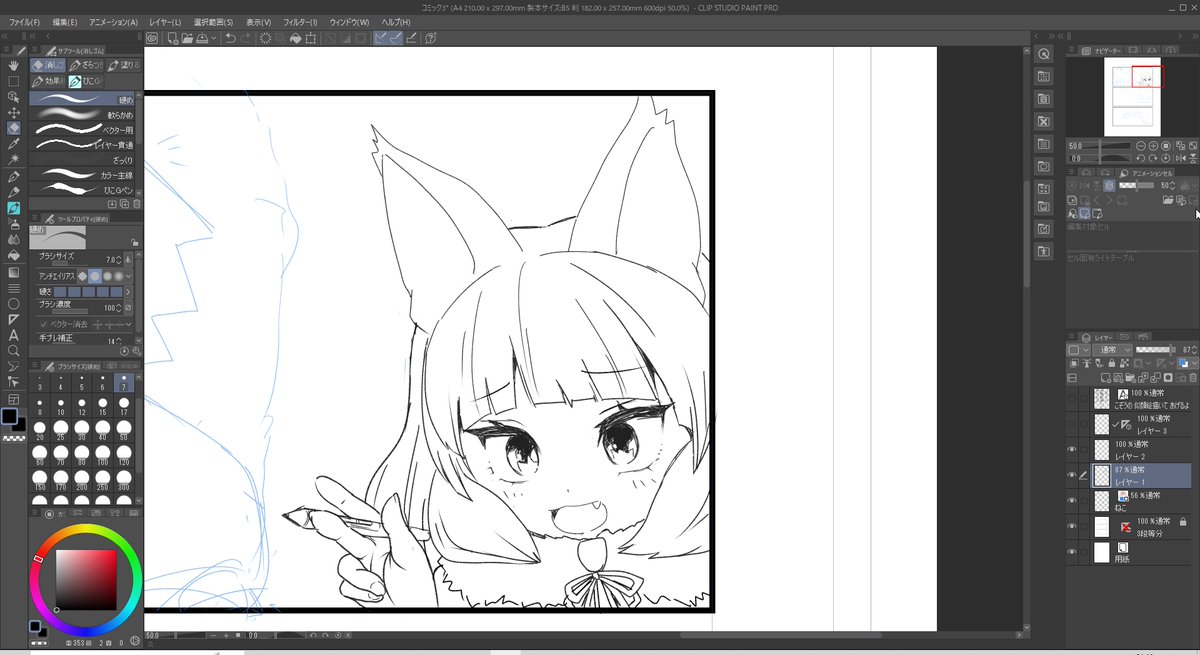Image resolution: width=1200 pixels, height=655 pixels.
Task: Click the Save icon in command bar
Action: [x=202, y=38]
